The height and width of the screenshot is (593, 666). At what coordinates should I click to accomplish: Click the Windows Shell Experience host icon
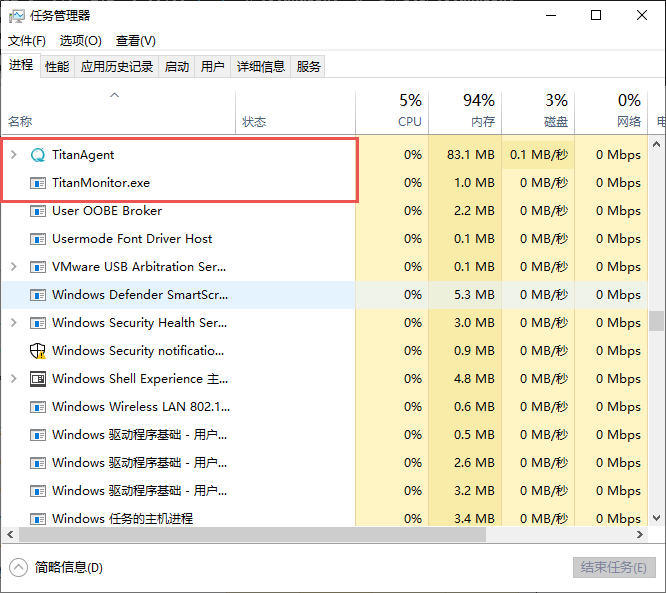tap(38, 379)
